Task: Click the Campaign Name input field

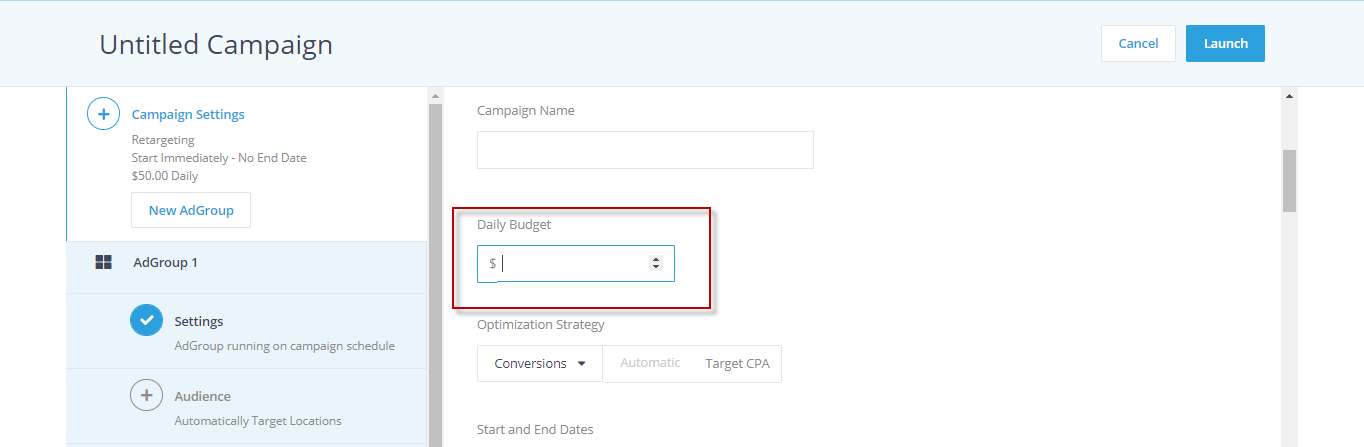Action: point(645,149)
